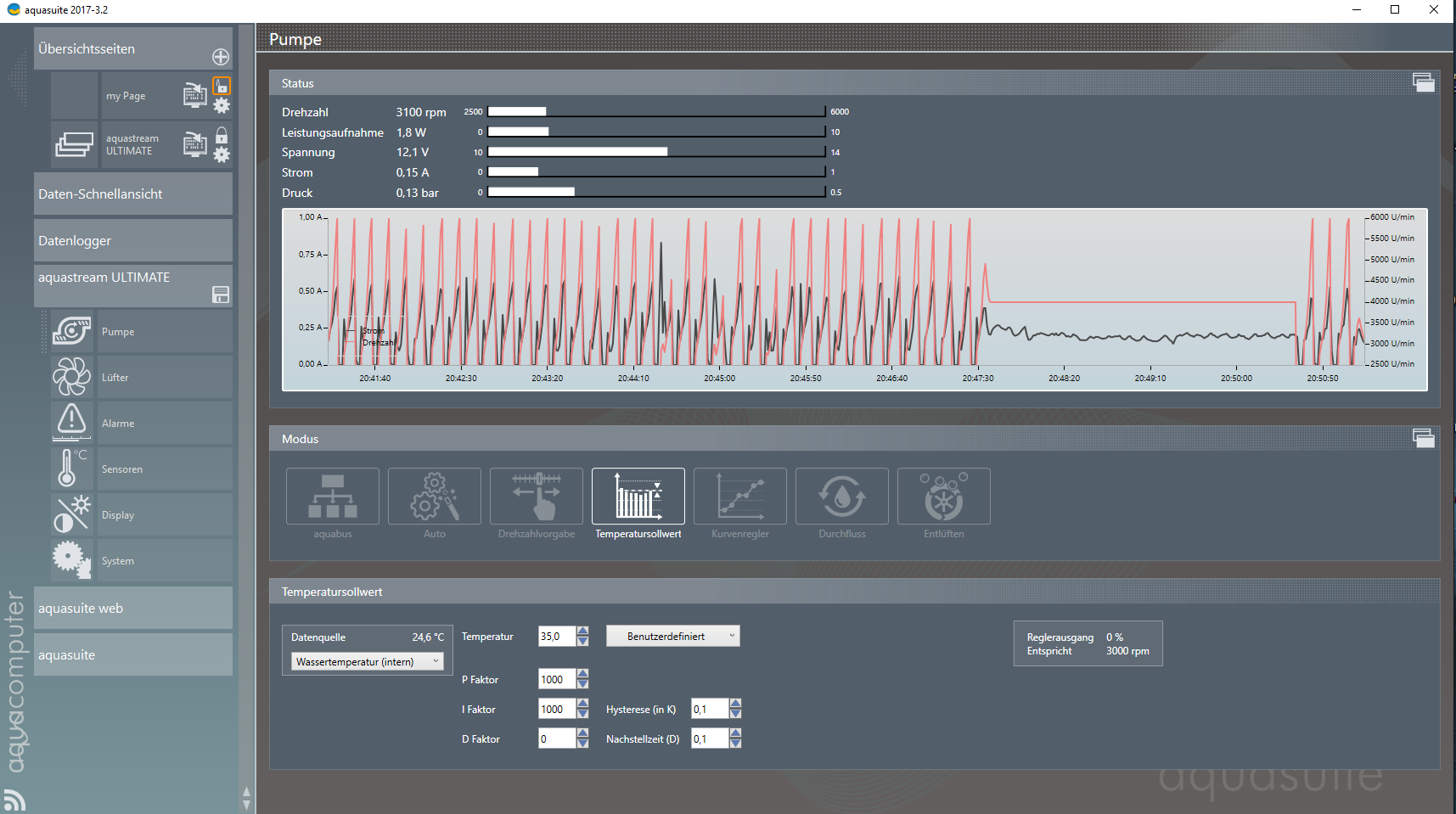Click the D Faktor value field

coord(557,738)
